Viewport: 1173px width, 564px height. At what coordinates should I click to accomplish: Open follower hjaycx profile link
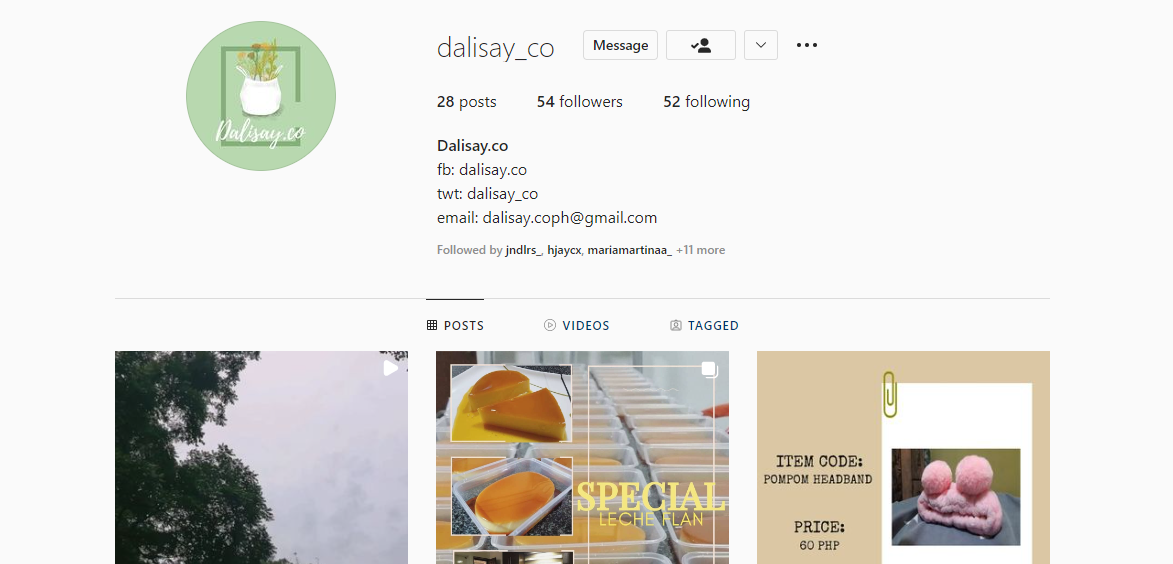(x=564, y=250)
